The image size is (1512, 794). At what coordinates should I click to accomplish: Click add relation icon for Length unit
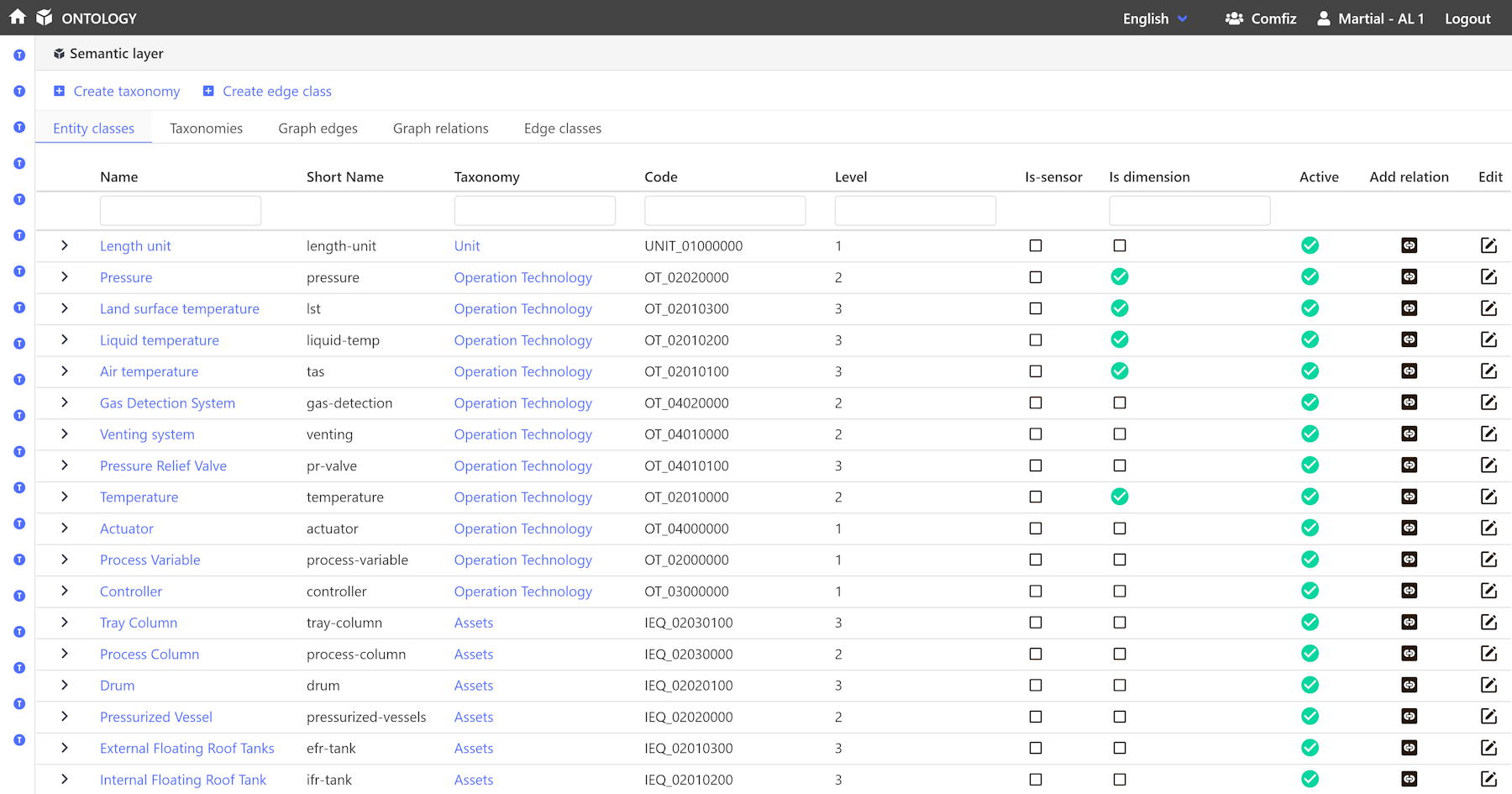pyautogui.click(x=1410, y=245)
